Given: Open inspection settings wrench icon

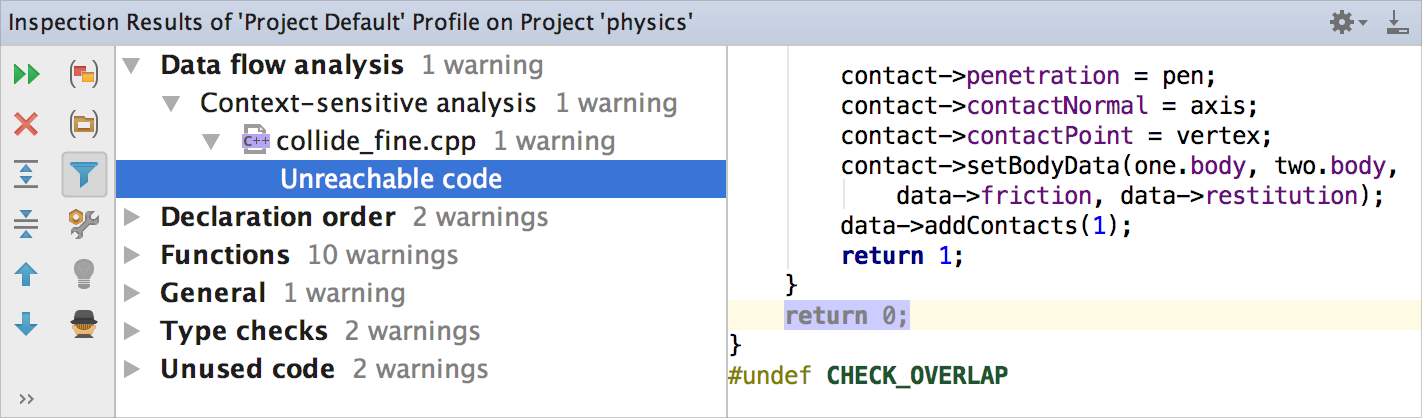Looking at the screenshot, I should point(84,224).
